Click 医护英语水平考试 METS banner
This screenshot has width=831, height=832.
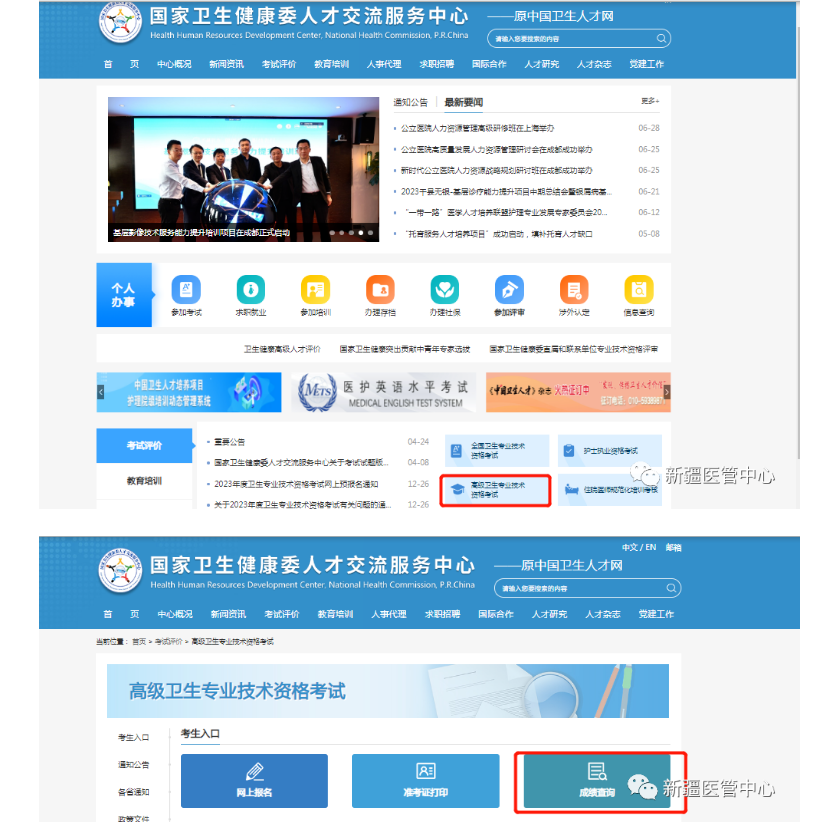[384, 392]
